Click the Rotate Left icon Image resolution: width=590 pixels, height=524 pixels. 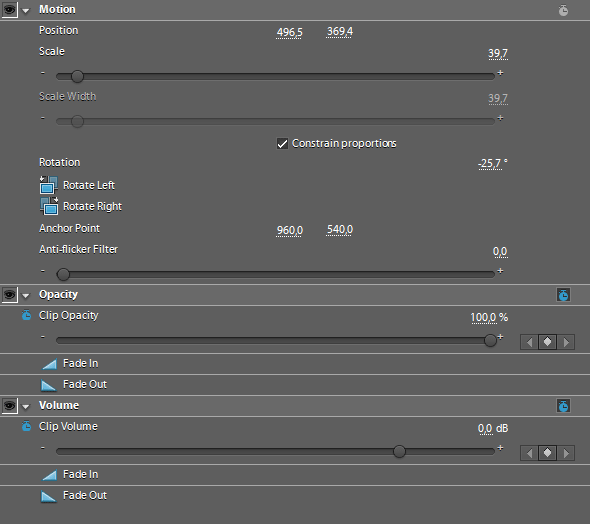[x=49, y=185]
